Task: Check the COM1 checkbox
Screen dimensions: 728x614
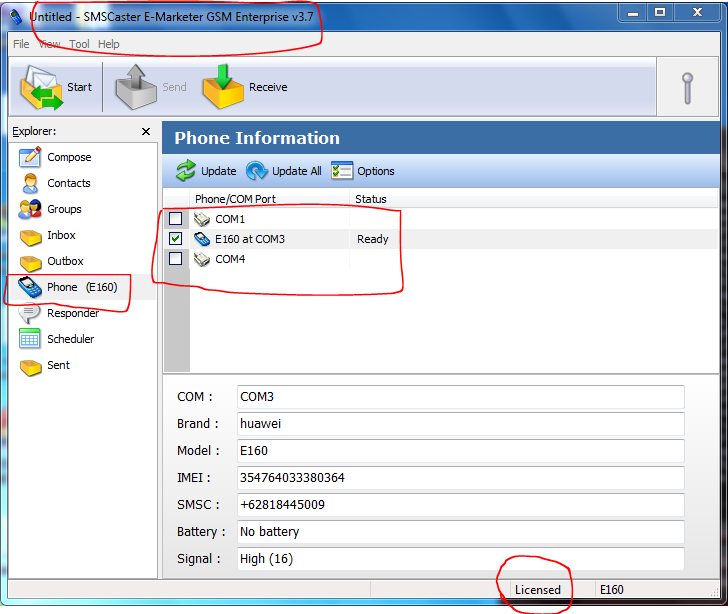Action: 176,218
